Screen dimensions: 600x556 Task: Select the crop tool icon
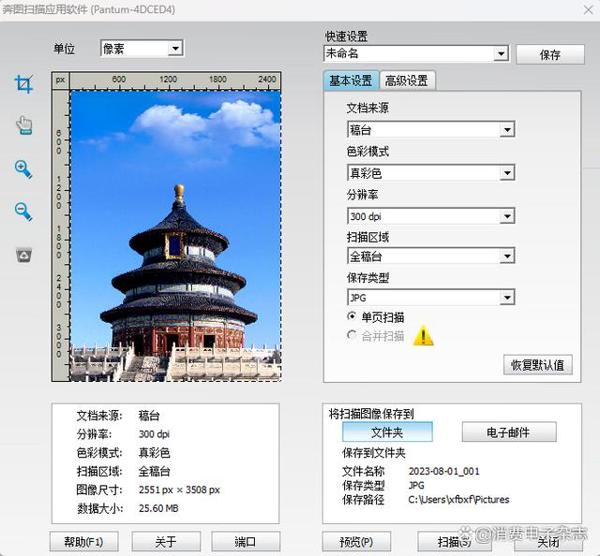pos(24,84)
